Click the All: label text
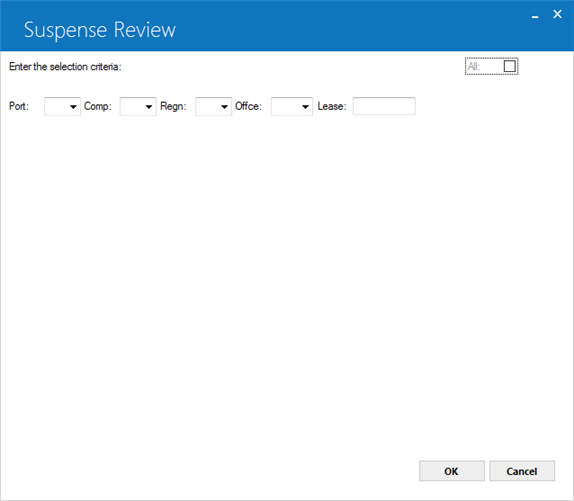Image resolution: width=574 pixels, height=501 pixels. point(474,67)
